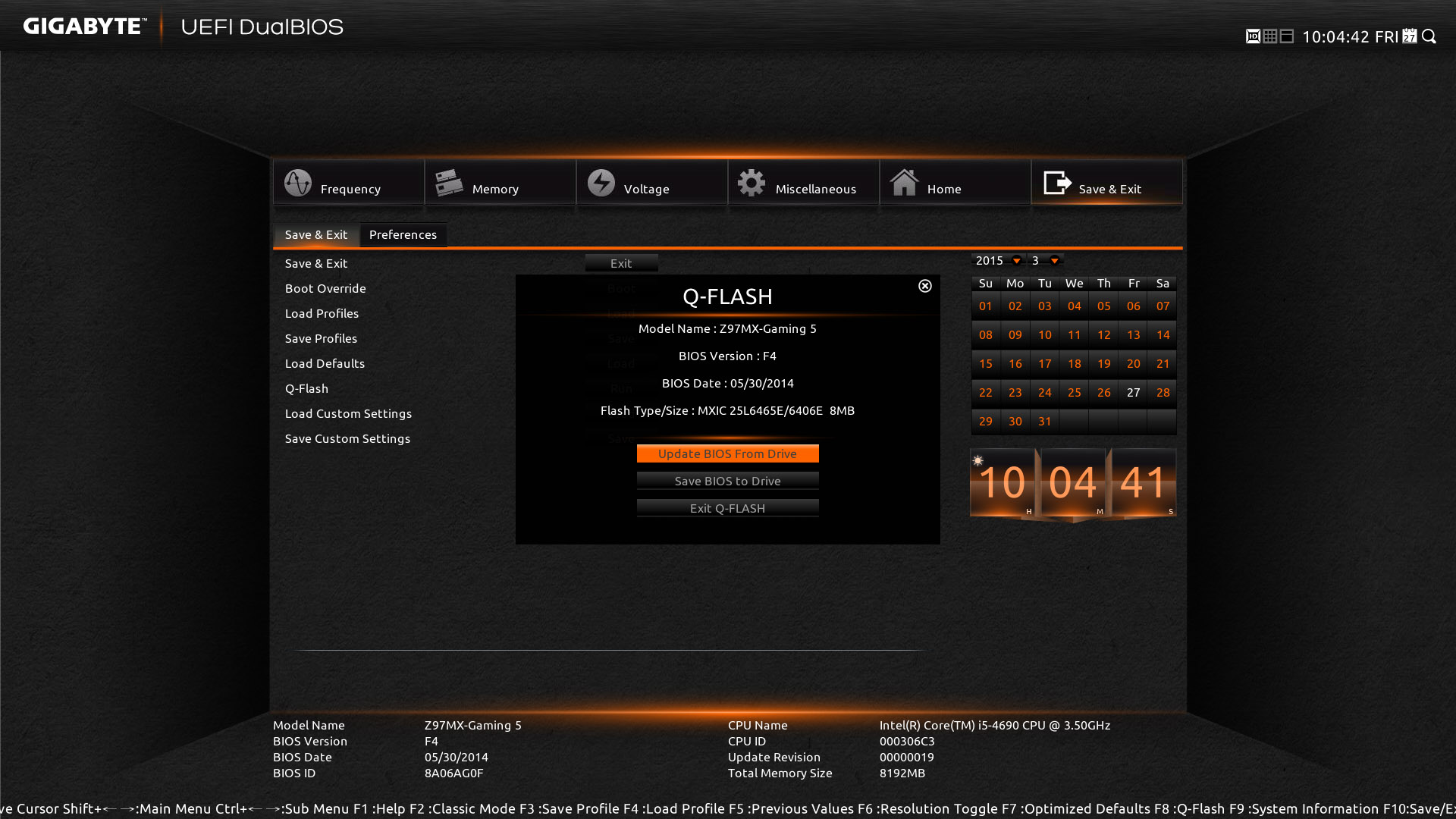Screen dimensions: 1456x819
Task: Select Load Custom Settings entry
Action: [348, 413]
